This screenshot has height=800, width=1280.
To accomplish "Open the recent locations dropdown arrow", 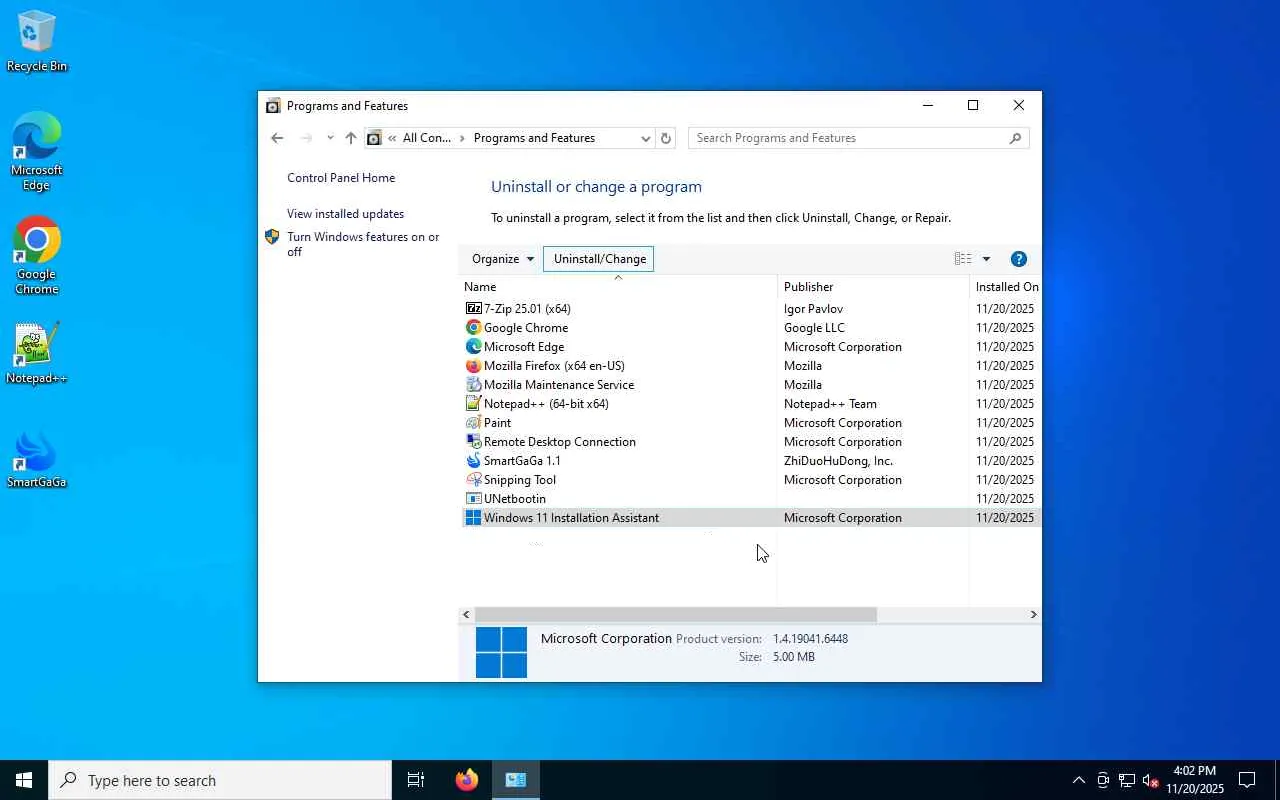I will [330, 138].
